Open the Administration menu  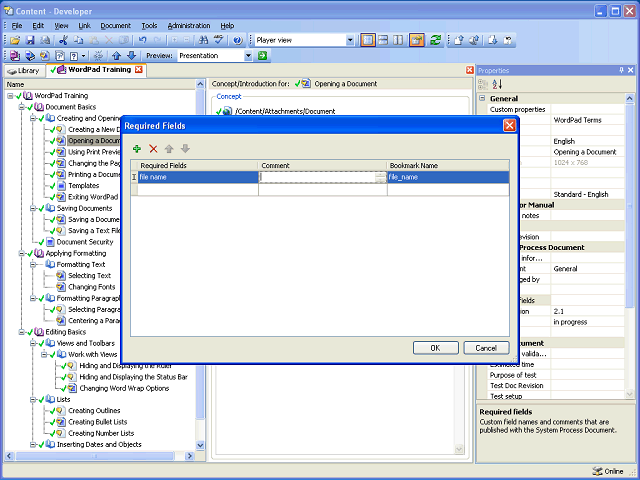click(x=189, y=26)
